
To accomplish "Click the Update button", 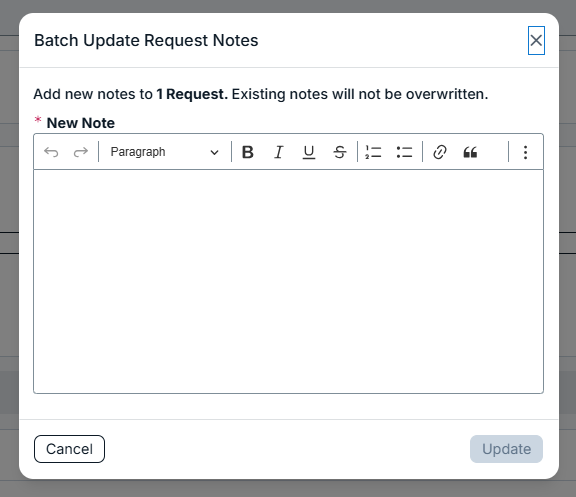I will tap(506, 449).
